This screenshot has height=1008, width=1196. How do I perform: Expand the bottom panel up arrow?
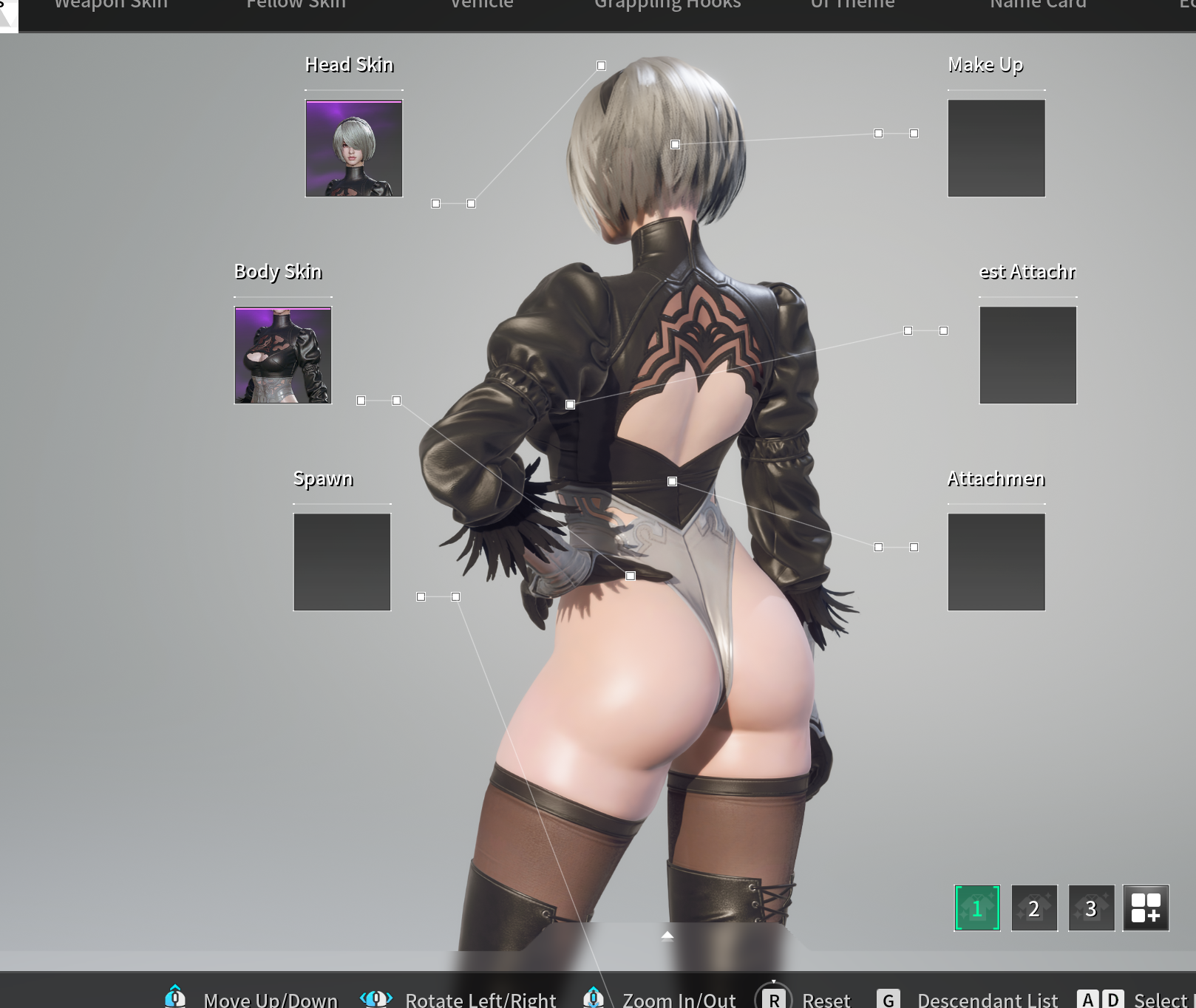[x=667, y=936]
